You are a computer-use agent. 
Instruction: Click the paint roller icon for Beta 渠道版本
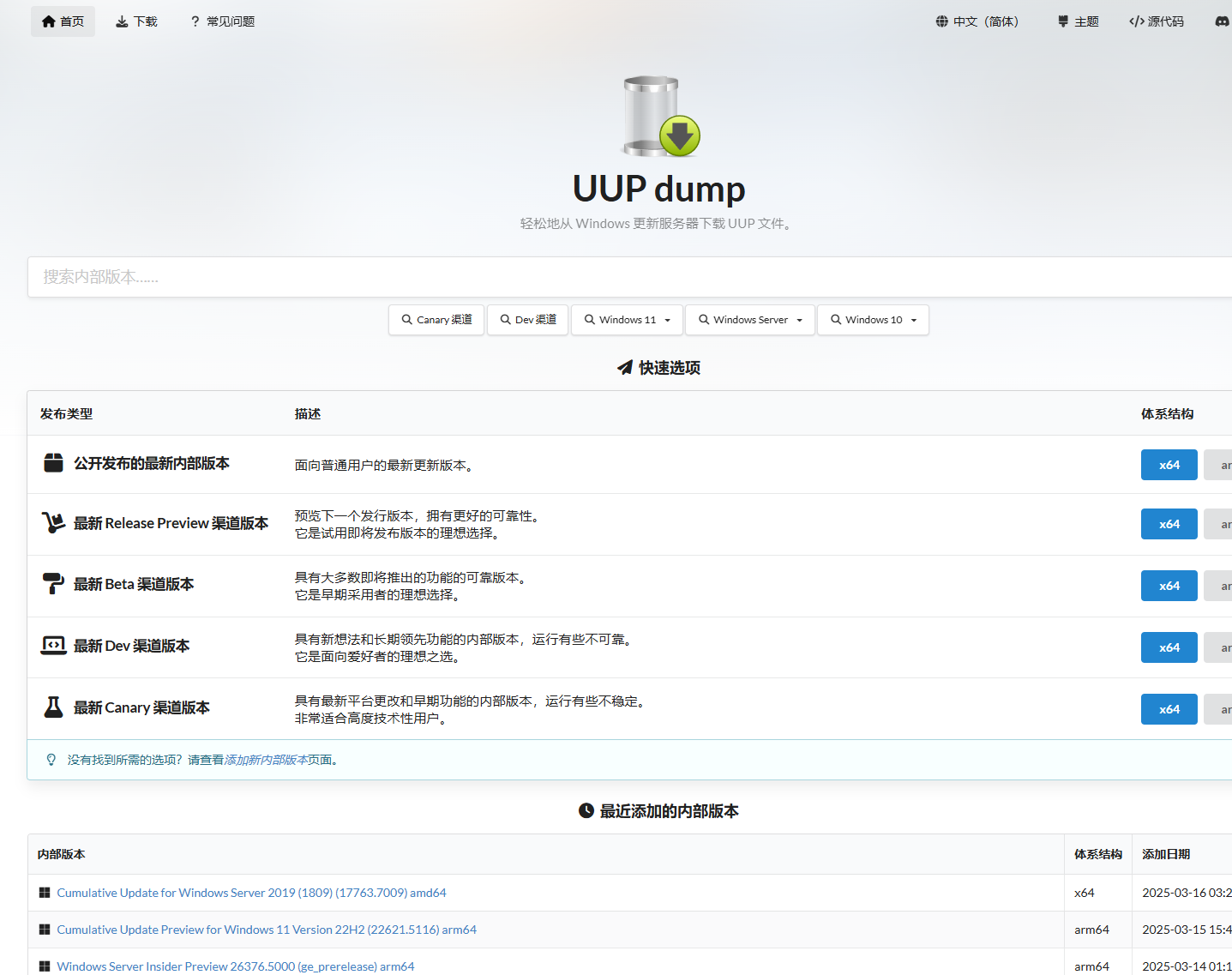[53, 584]
